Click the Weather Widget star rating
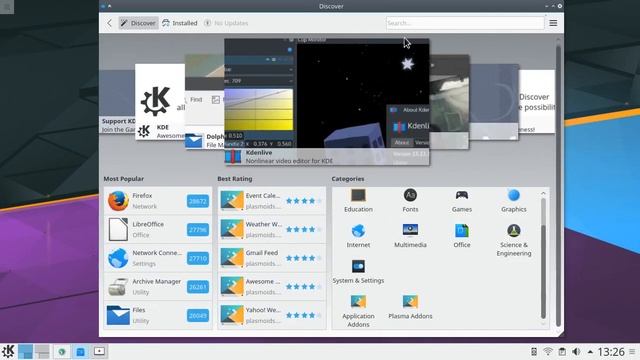 304,229
